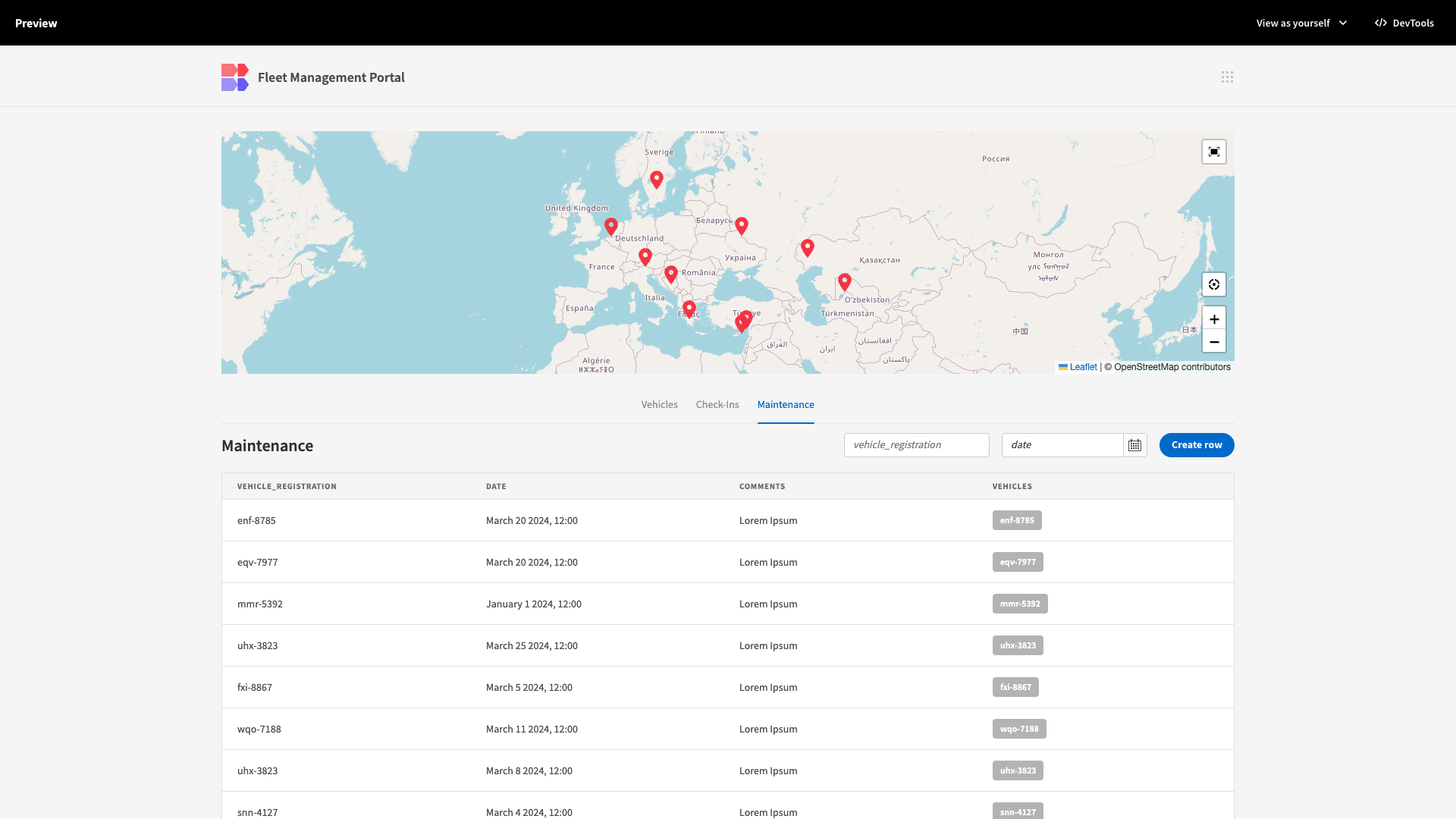Sort by the DATE column header
The width and height of the screenshot is (1456, 819).
[x=496, y=486]
